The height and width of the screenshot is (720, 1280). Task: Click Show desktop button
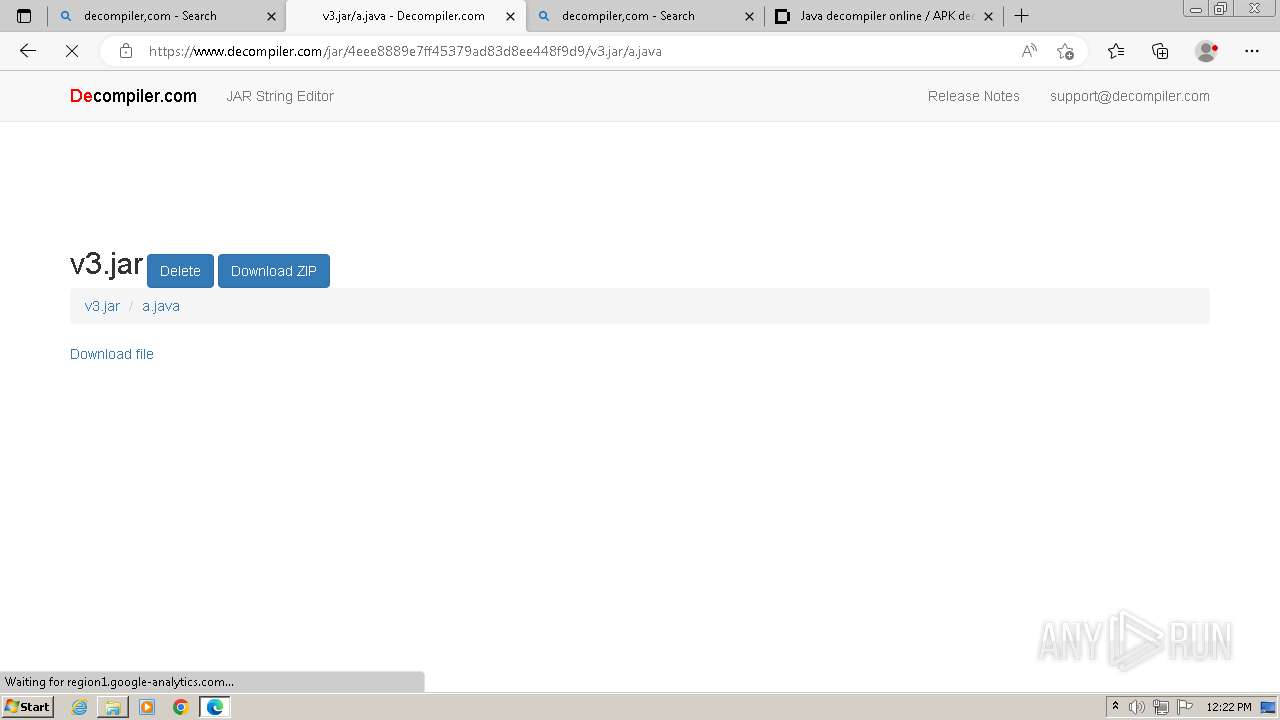(x=1269, y=707)
